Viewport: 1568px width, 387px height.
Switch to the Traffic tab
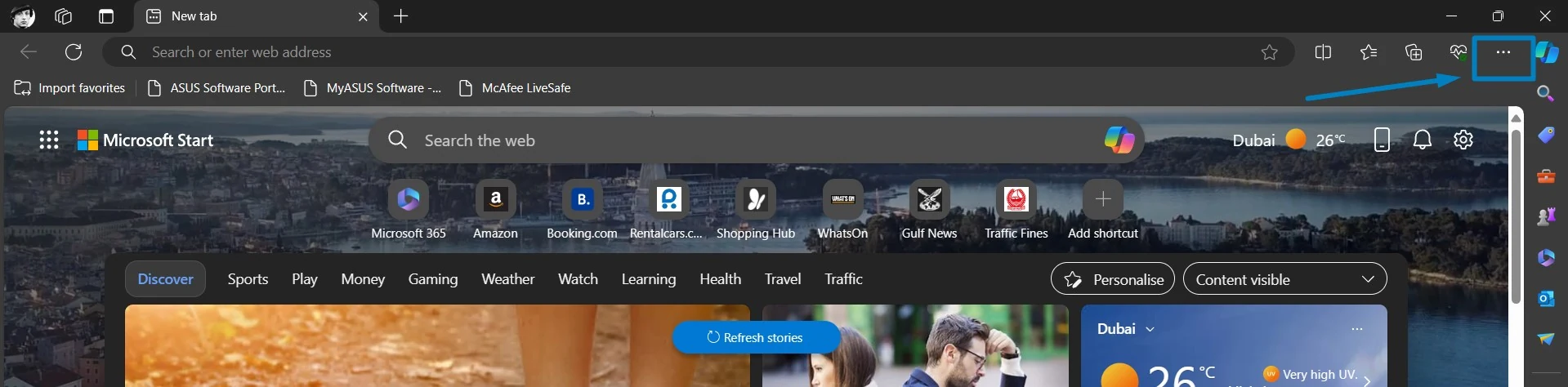click(843, 279)
